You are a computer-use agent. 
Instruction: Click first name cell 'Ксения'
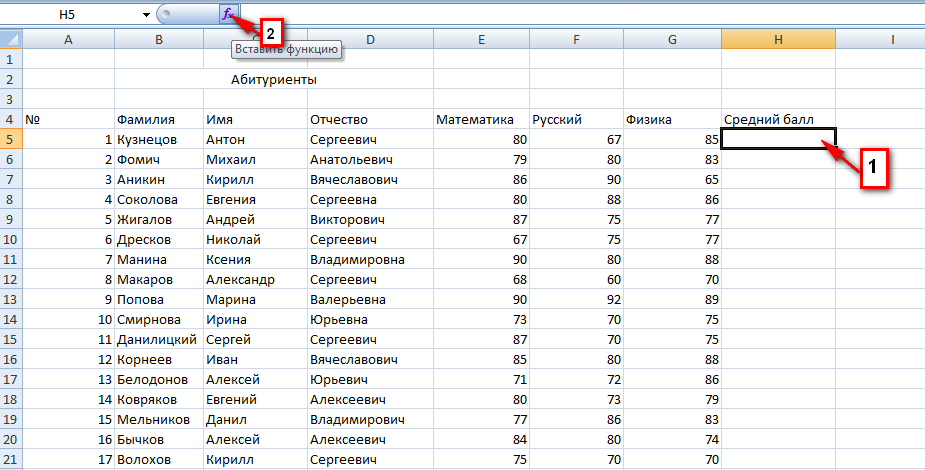pos(255,259)
